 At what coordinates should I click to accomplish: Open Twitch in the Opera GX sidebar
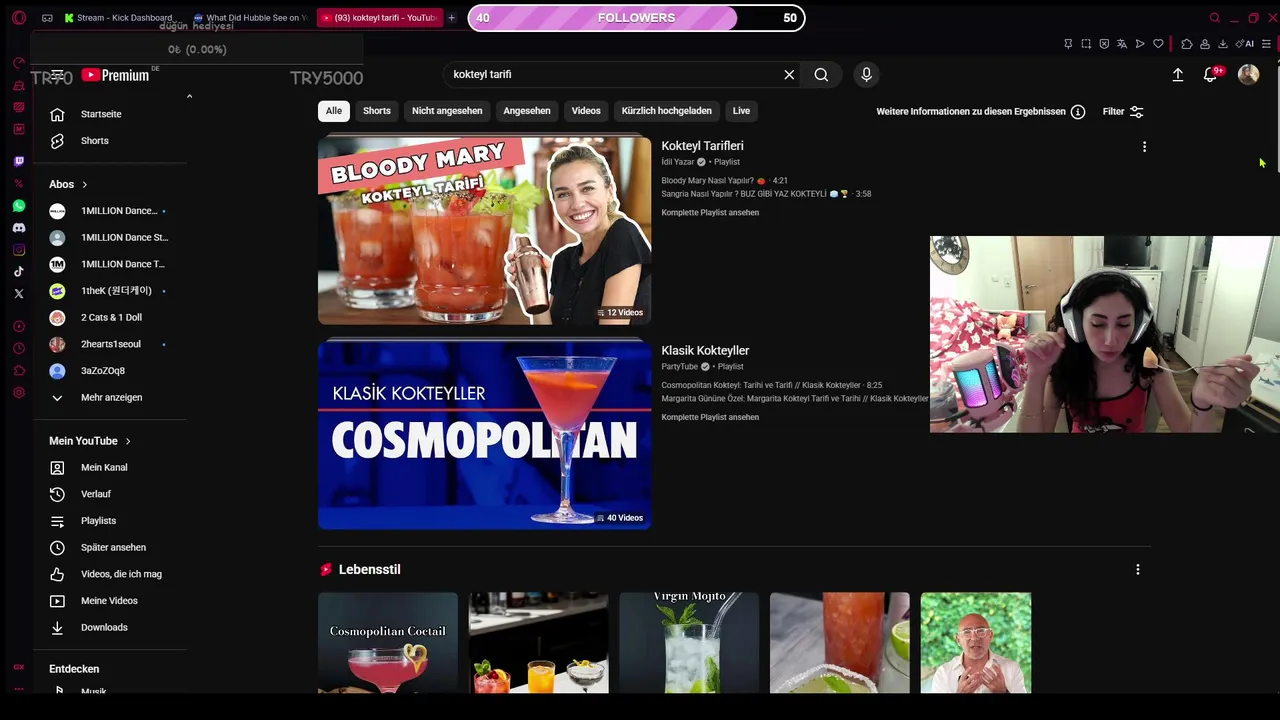point(19,161)
